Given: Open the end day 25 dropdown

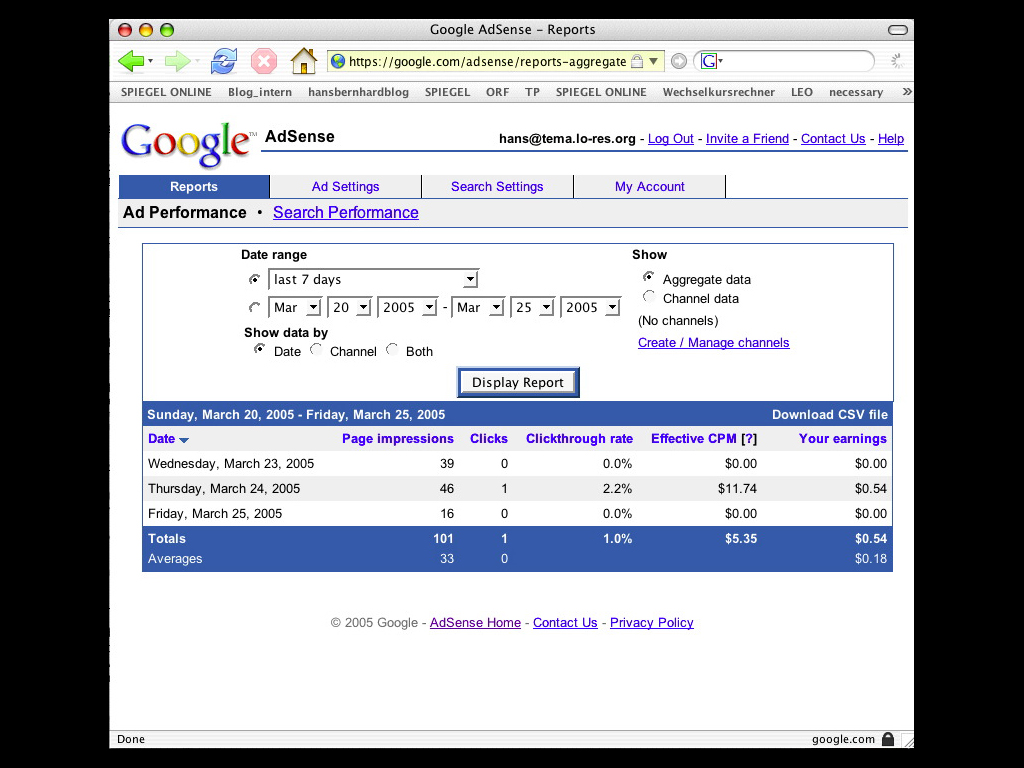Looking at the screenshot, I should pos(533,307).
